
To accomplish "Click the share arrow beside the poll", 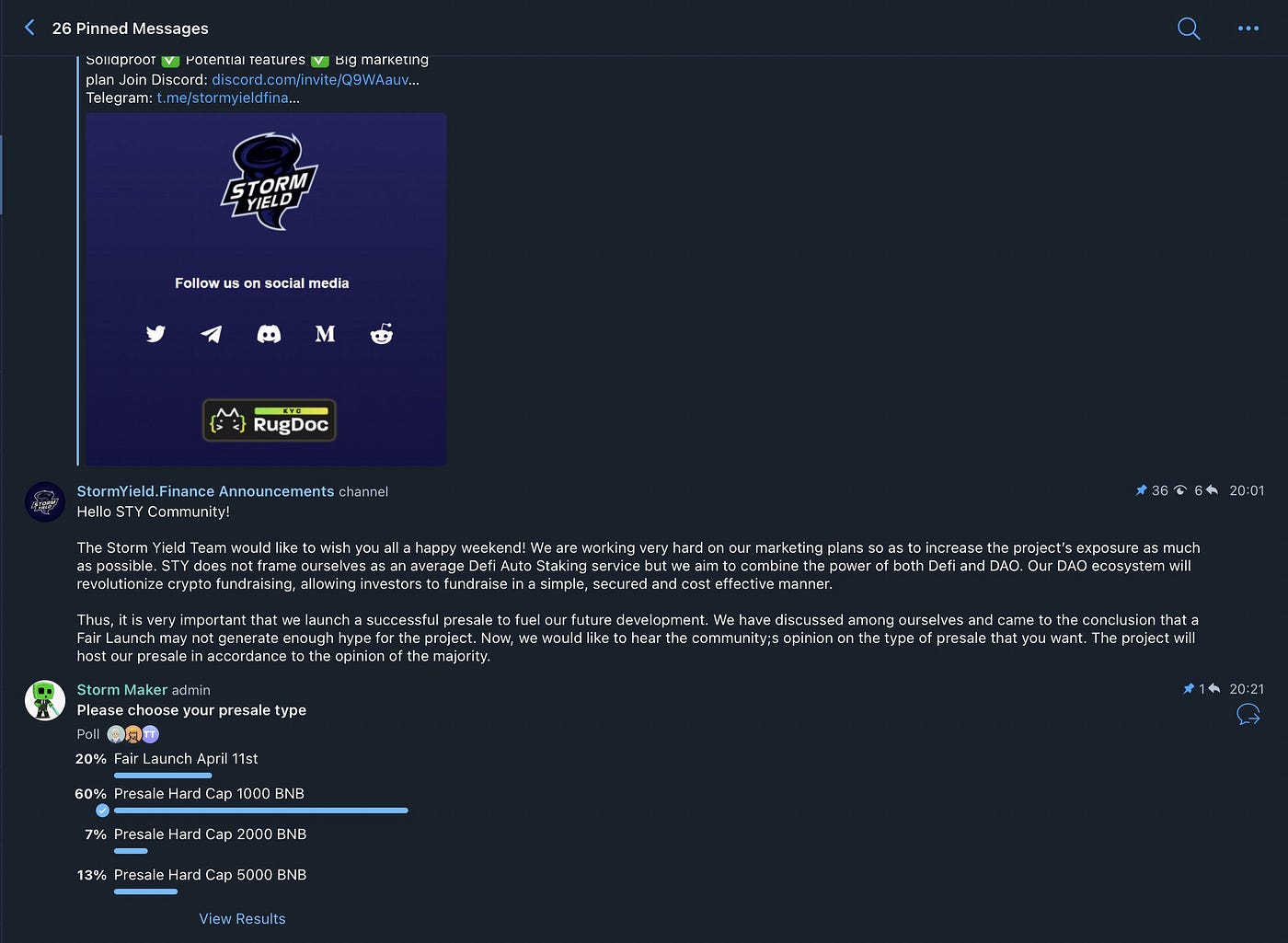I will click(x=1248, y=714).
